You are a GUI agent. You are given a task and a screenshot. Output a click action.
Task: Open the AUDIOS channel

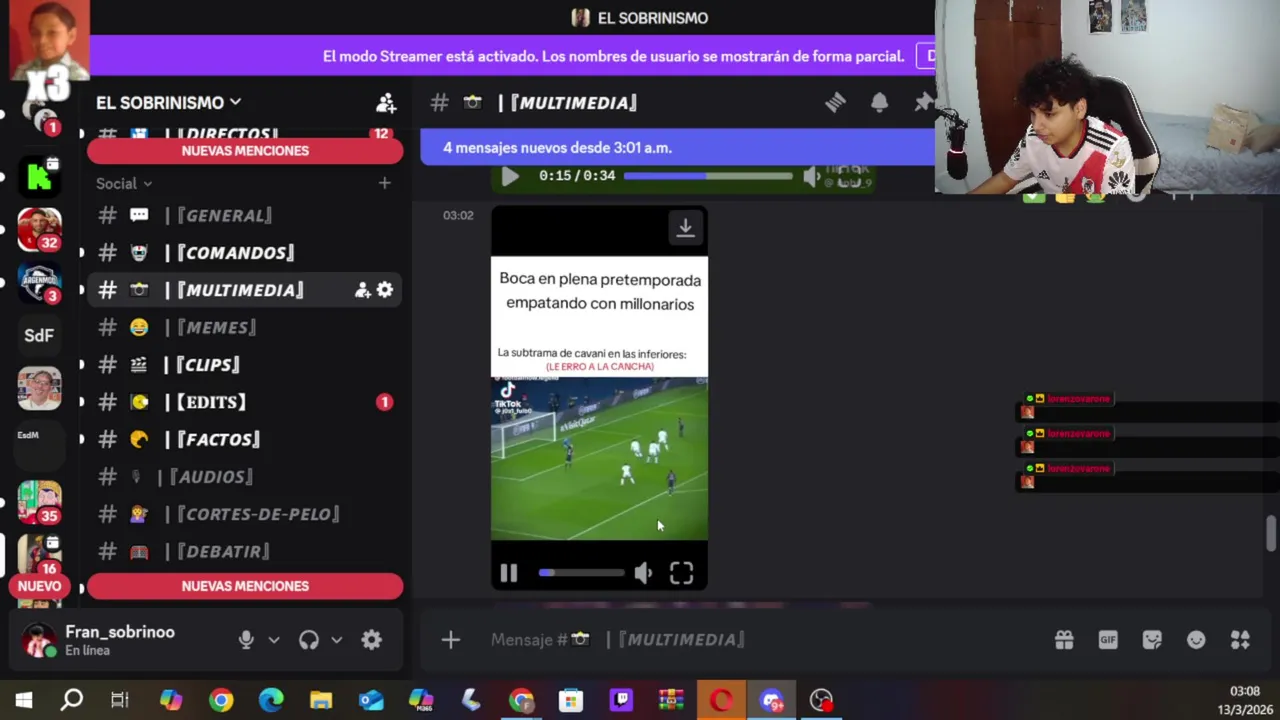(245, 477)
